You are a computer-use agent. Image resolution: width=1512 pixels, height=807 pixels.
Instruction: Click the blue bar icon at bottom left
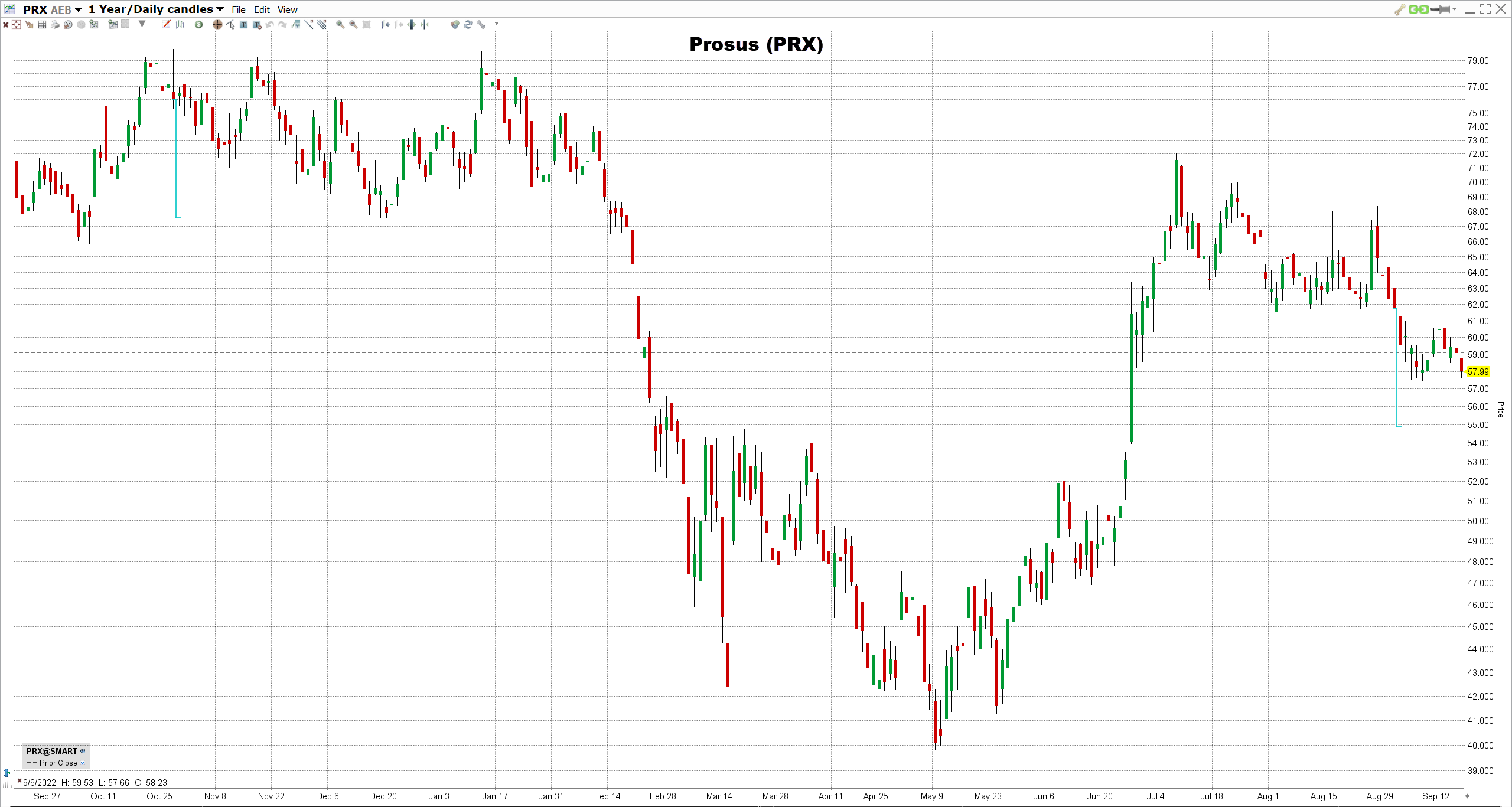tap(7, 773)
